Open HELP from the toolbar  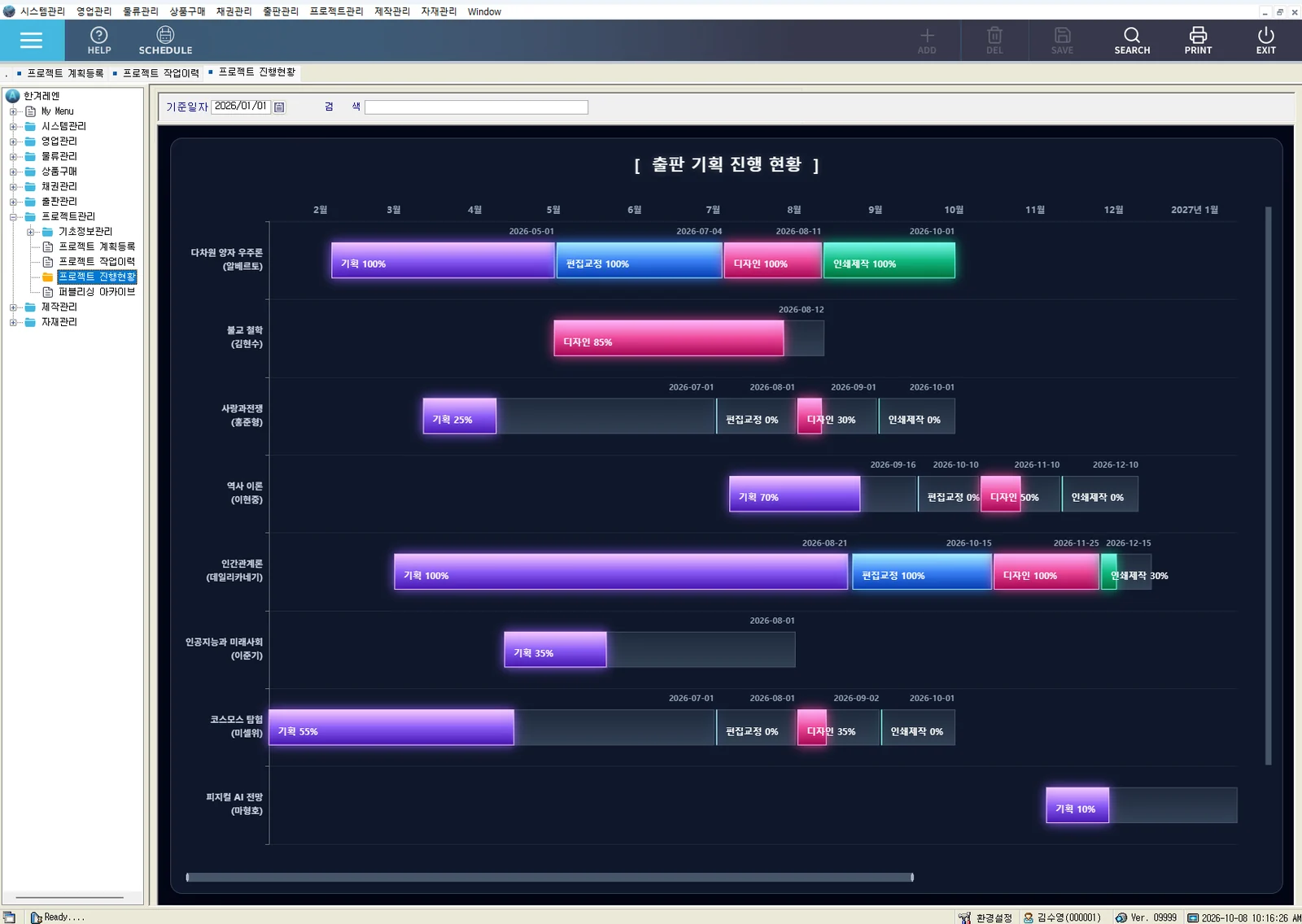(x=99, y=40)
